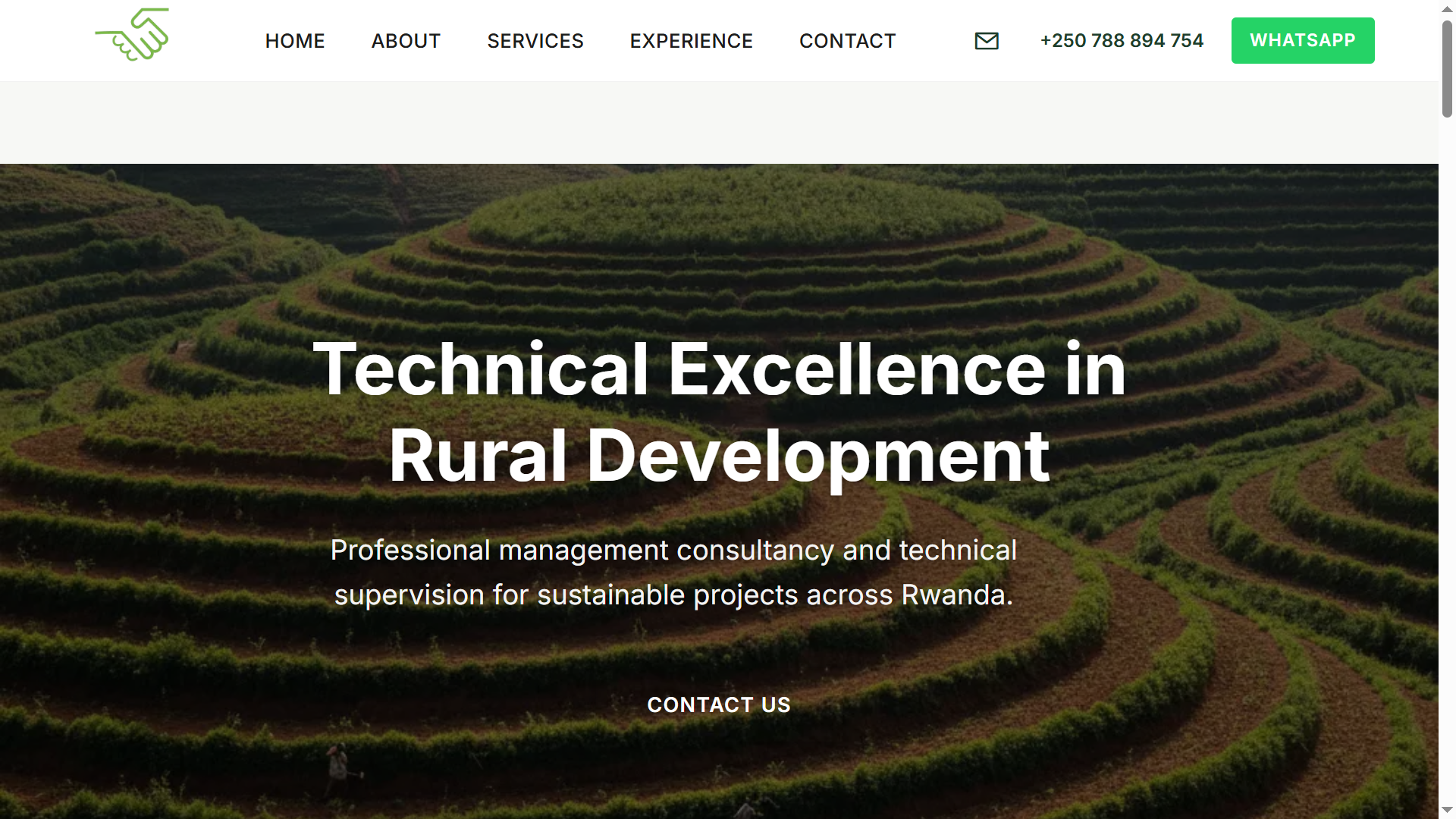
Task: Navigate to the HOME menu item
Action: (295, 41)
